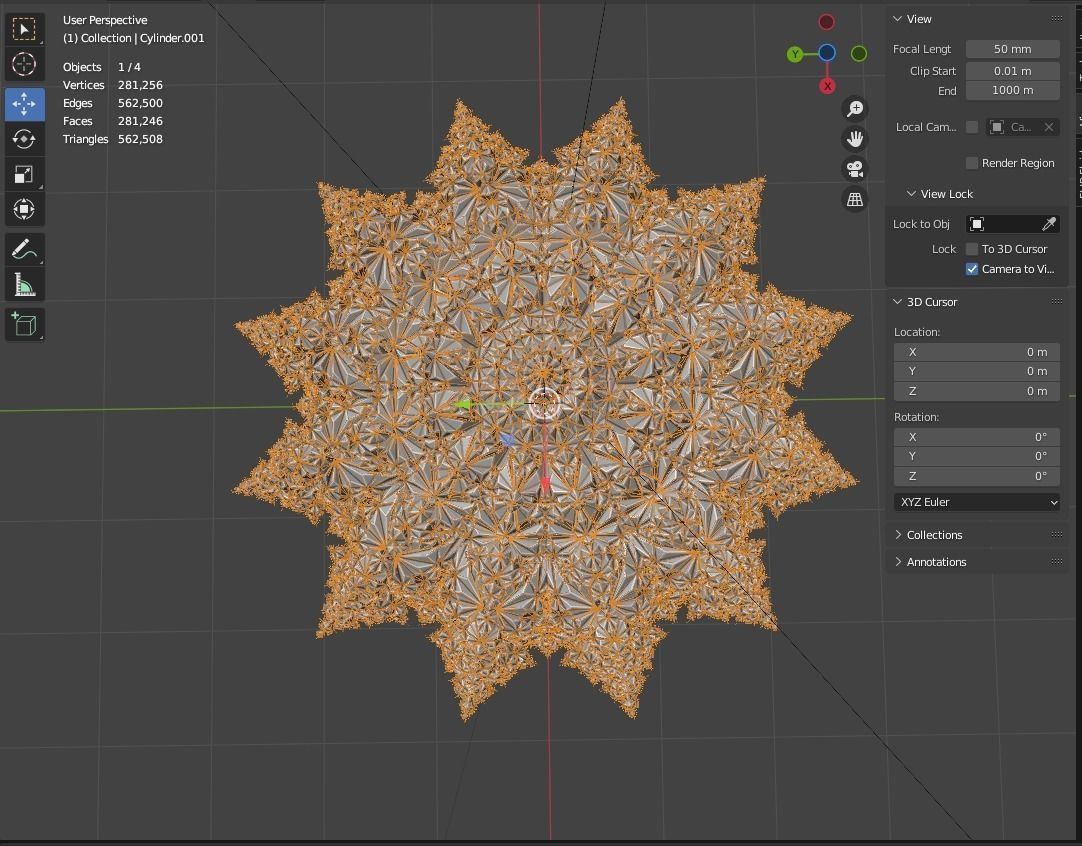Click the green Y axis gizmo
The height and width of the screenshot is (846, 1082).
[x=795, y=54]
